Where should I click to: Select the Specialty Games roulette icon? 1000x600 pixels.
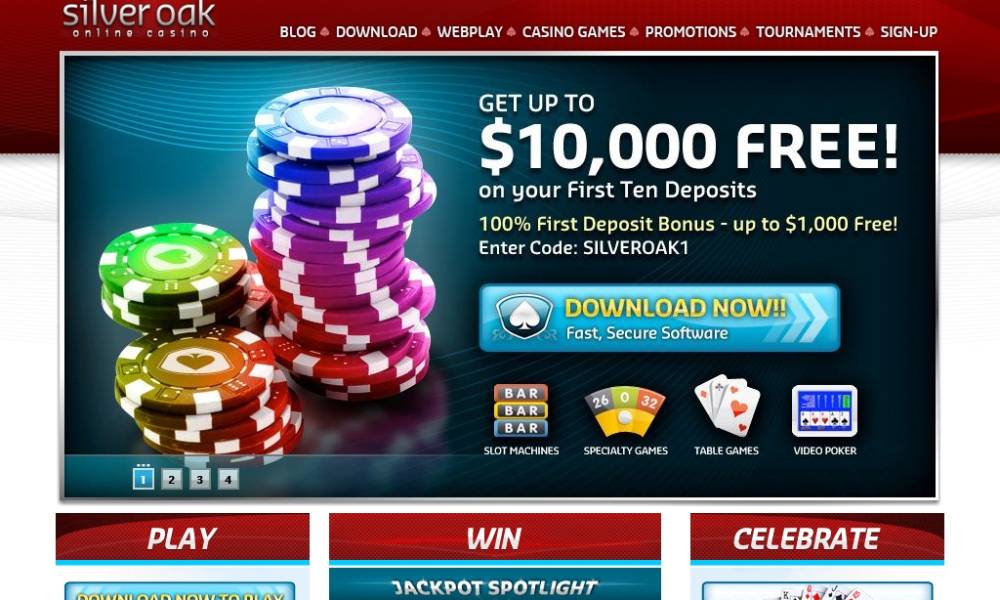(625, 411)
